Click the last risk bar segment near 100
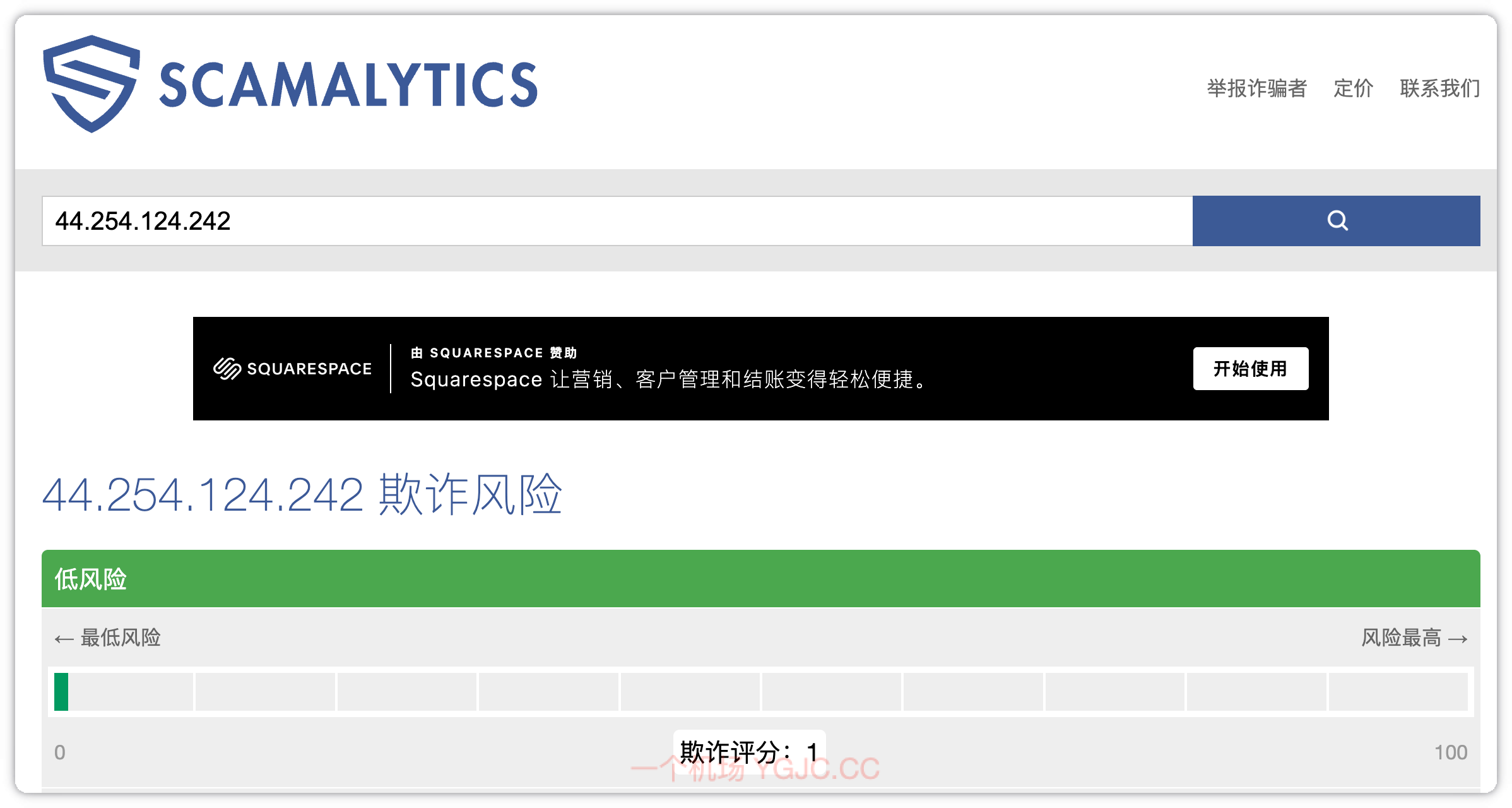 tap(1398, 692)
